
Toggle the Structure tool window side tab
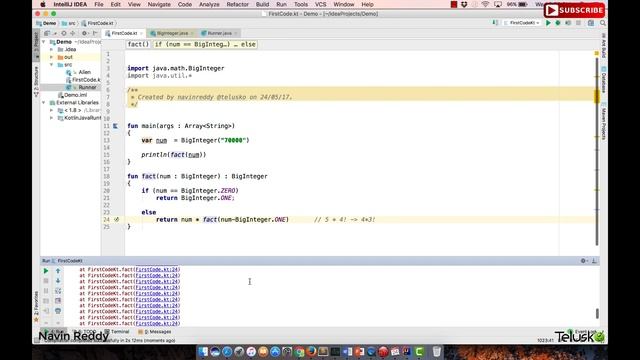pos(36,82)
